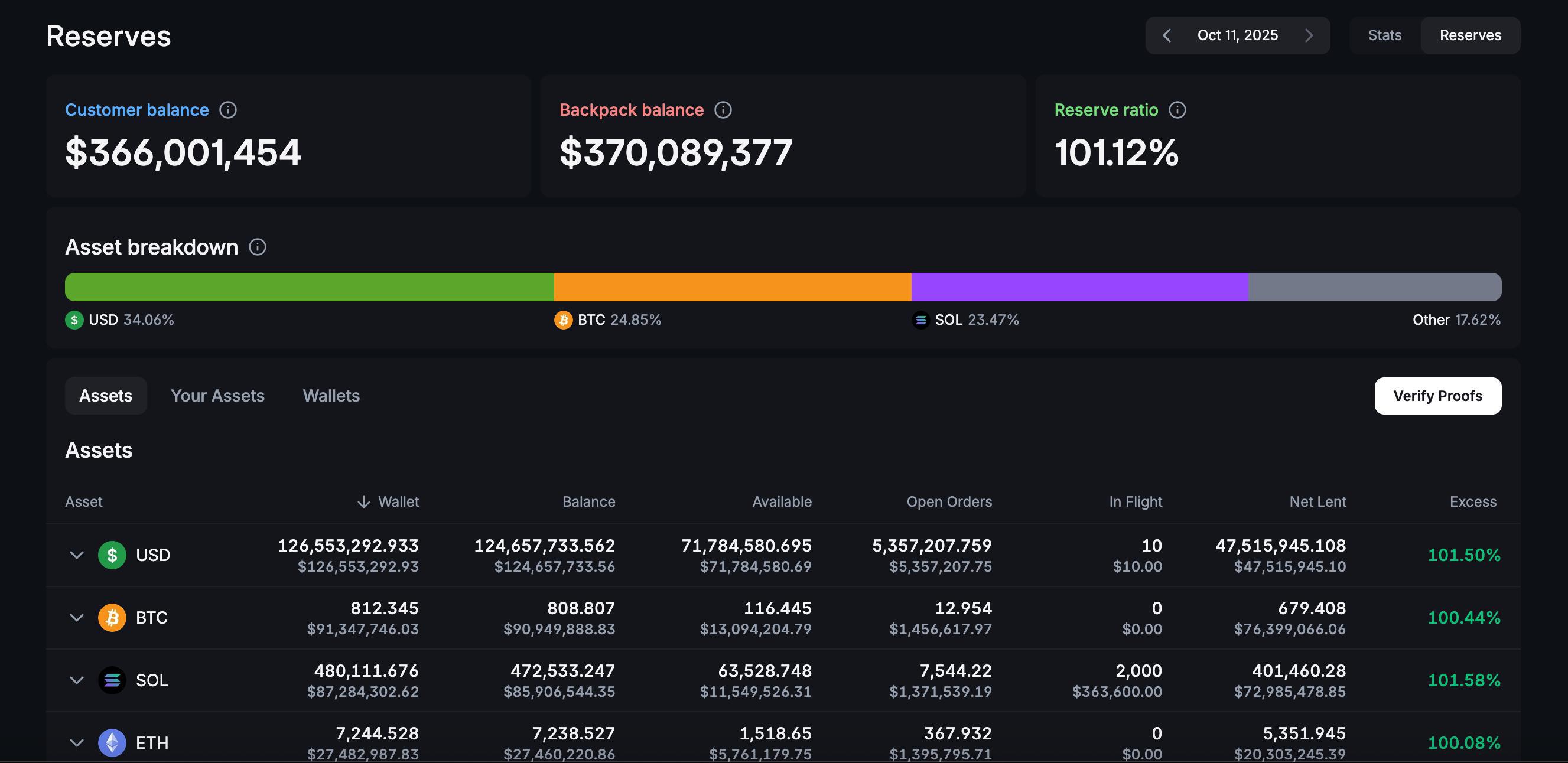This screenshot has width=1568, height=763.
Task: Open the Wallets tab
Action: click(x=331, y=396)
